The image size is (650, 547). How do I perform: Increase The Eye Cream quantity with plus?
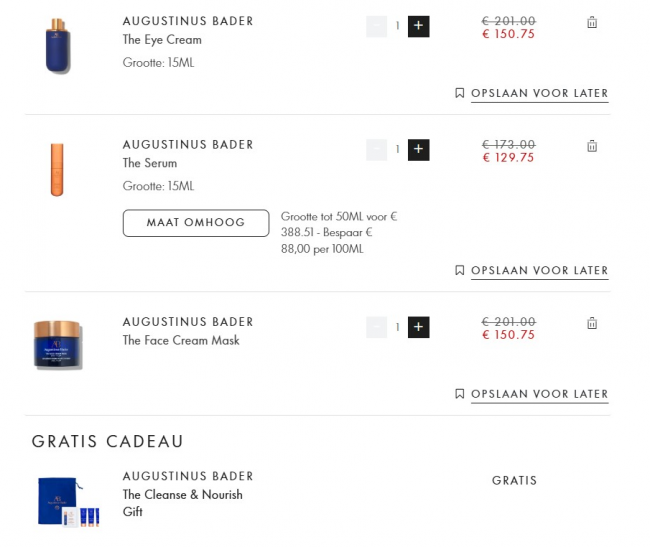point(419,26)
